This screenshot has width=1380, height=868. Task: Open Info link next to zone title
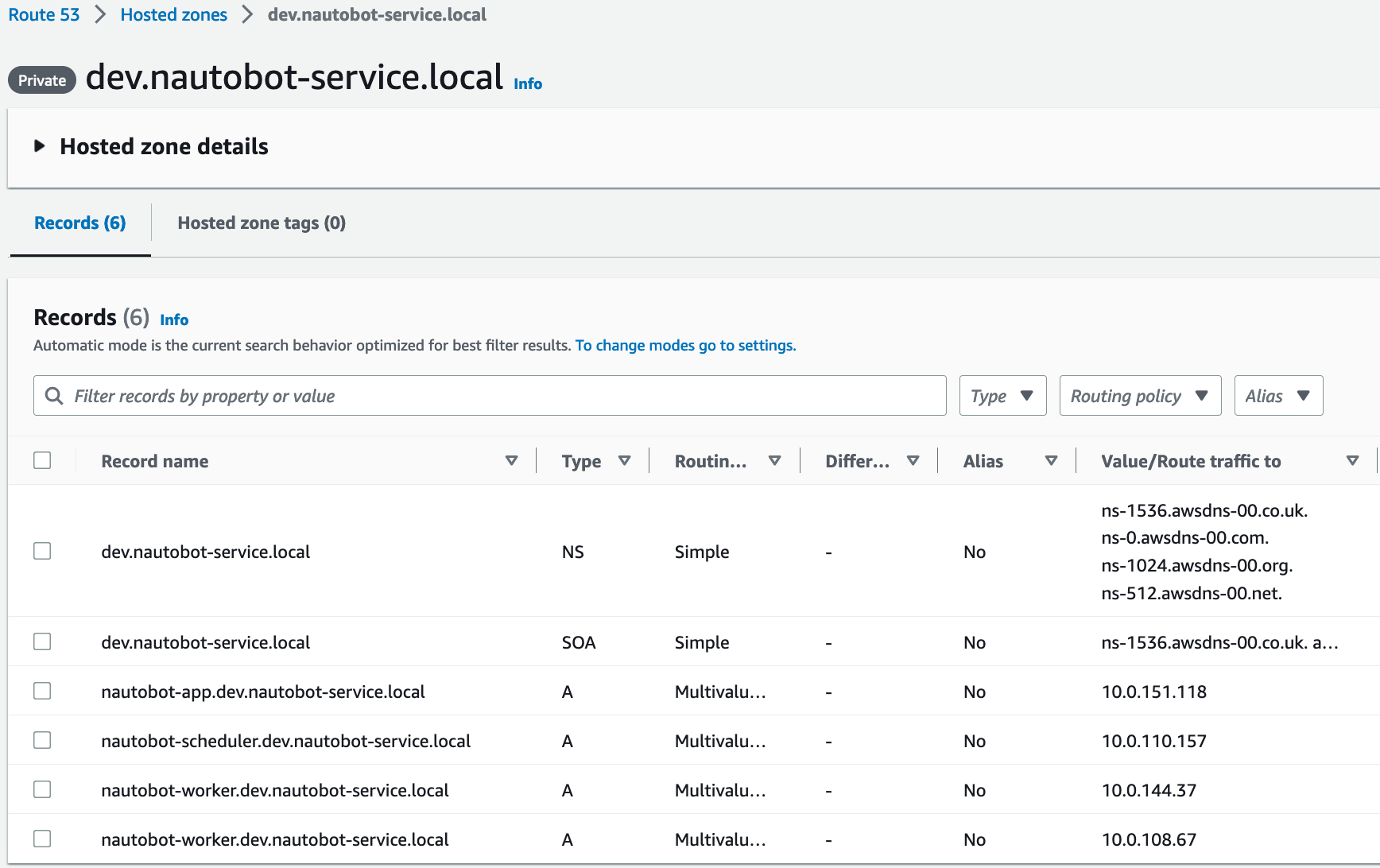click(528, 83)
